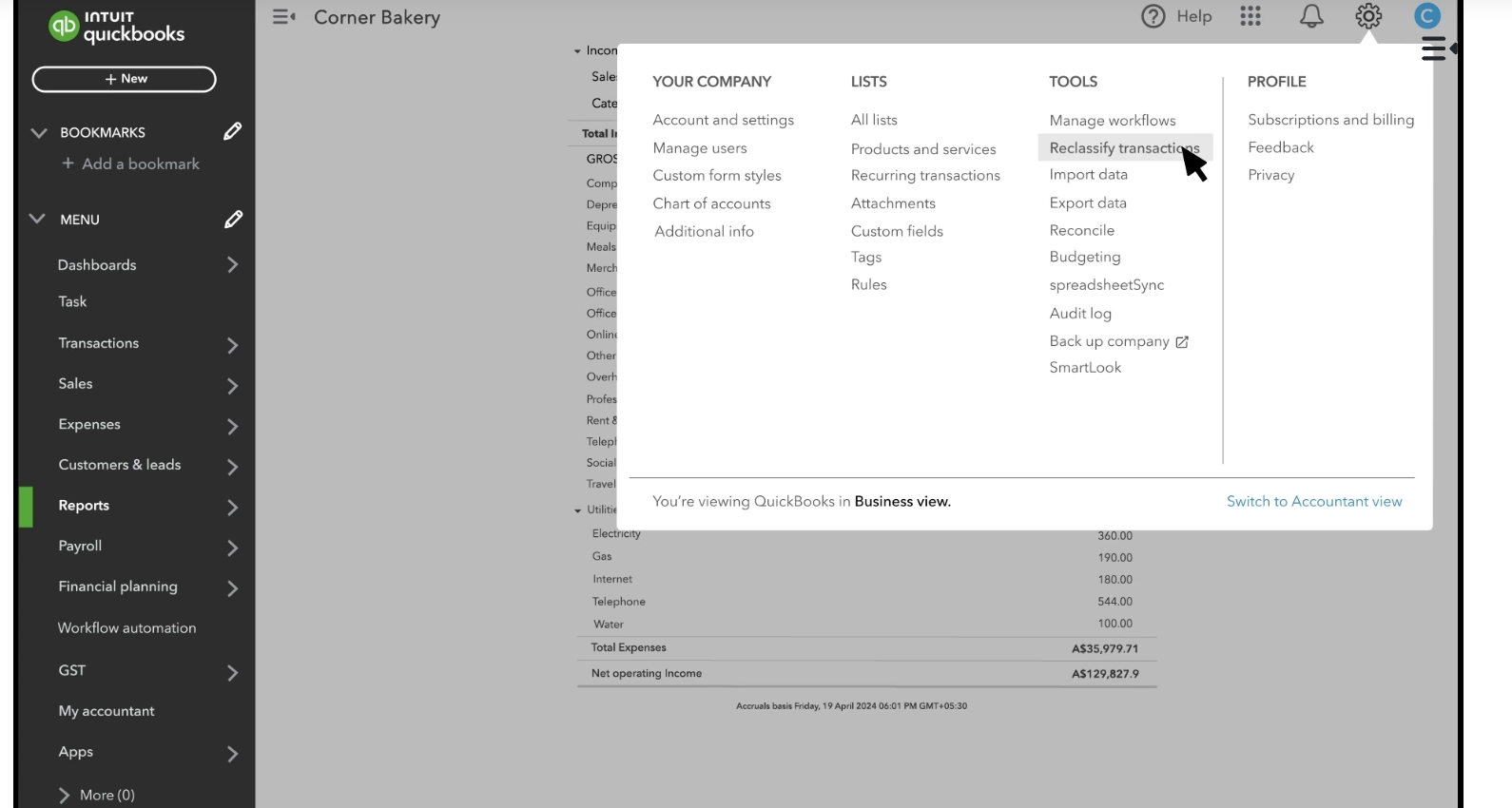Click the Electricity amount 360.00

point(1115,536)
